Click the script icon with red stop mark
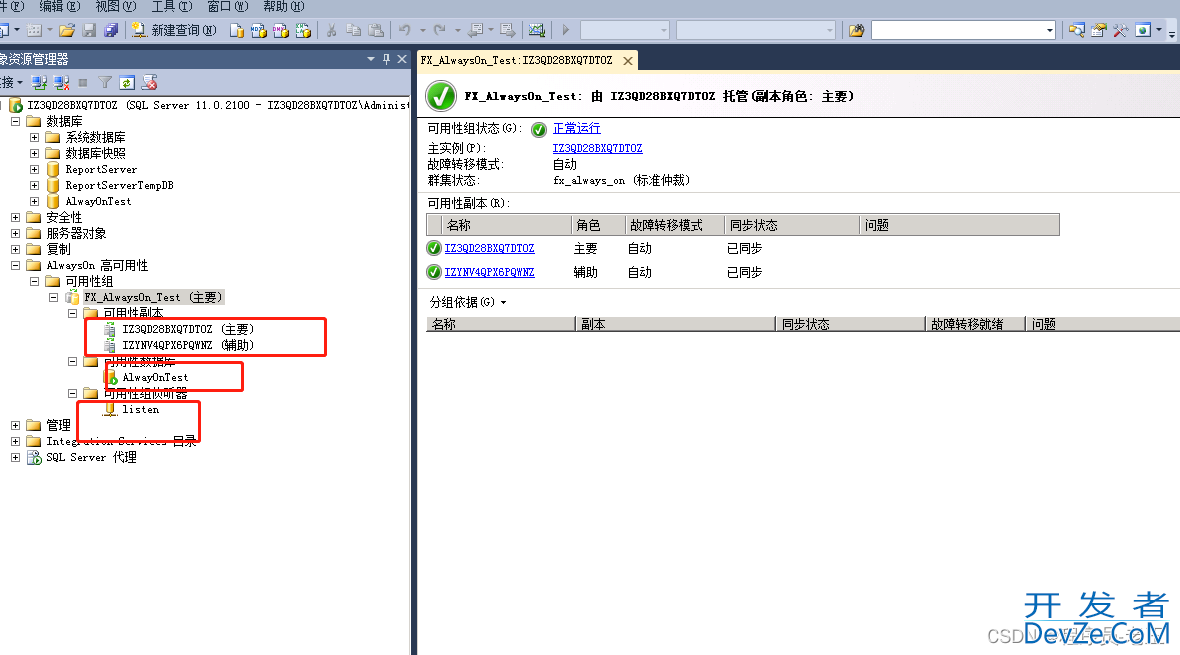 (x=150, y=83)
